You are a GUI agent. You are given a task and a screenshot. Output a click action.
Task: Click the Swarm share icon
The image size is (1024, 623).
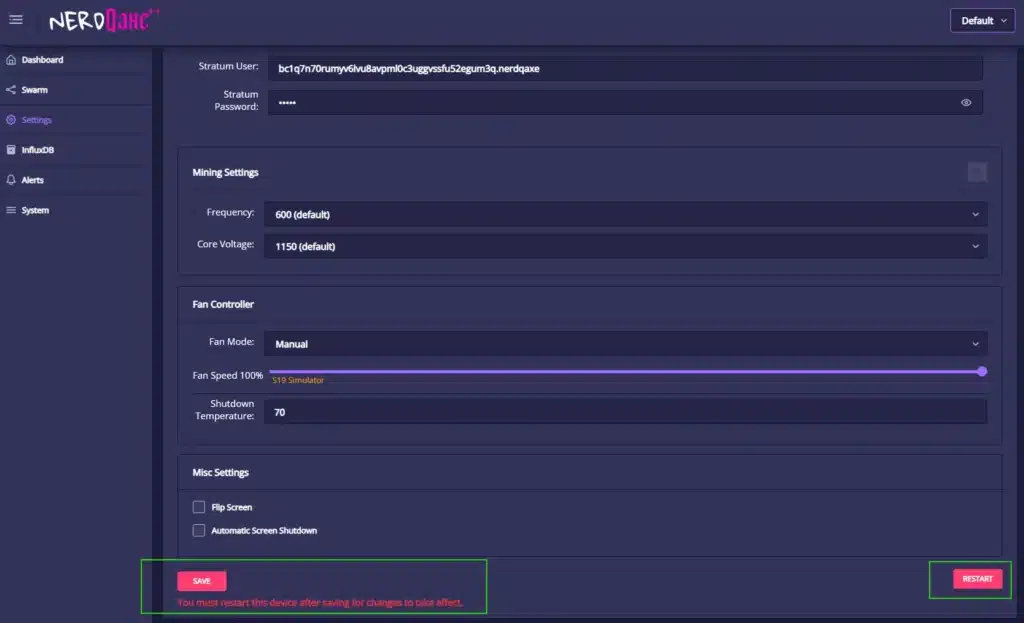tap(11, 90)
